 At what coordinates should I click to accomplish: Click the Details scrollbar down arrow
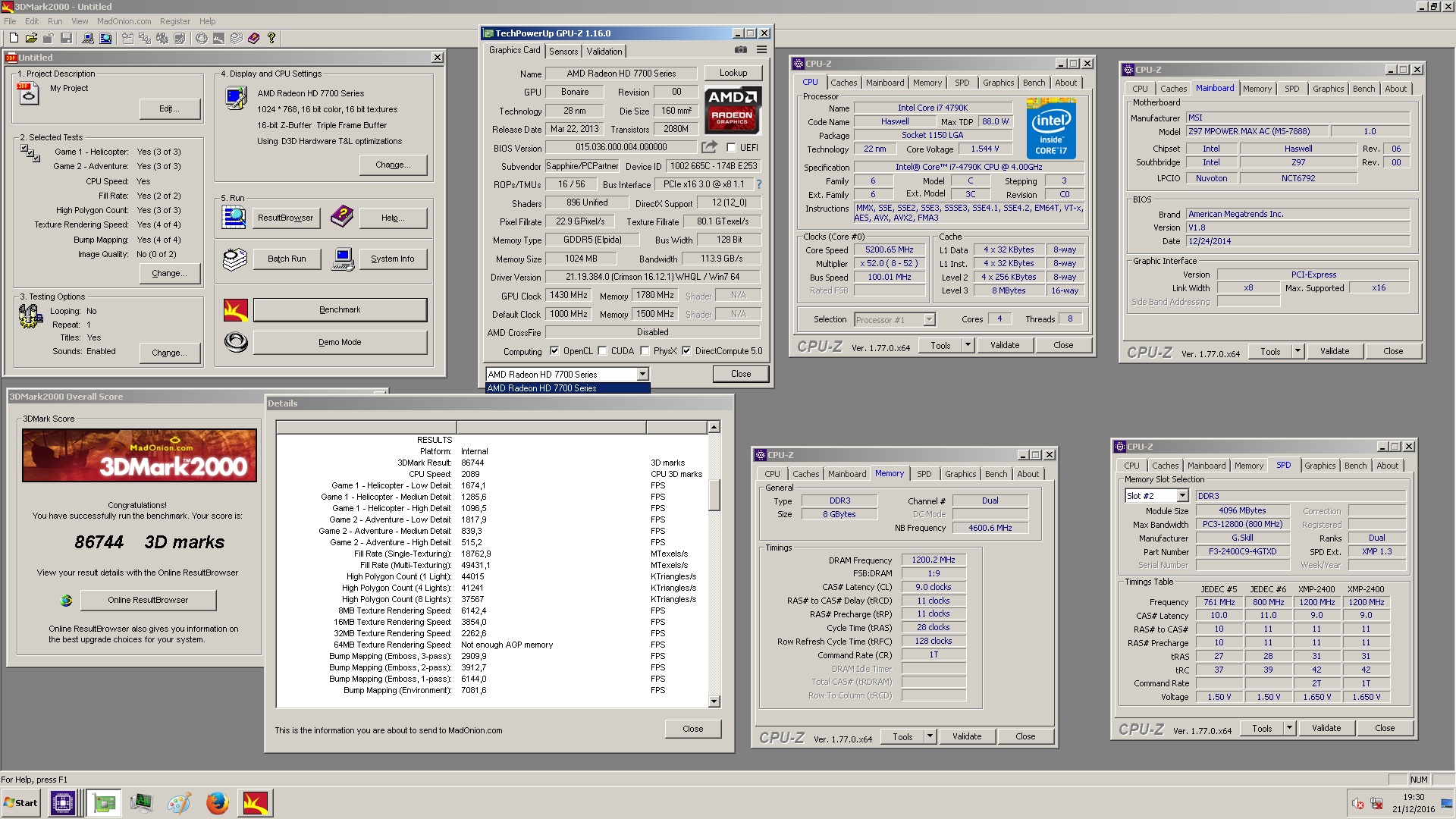714,701
